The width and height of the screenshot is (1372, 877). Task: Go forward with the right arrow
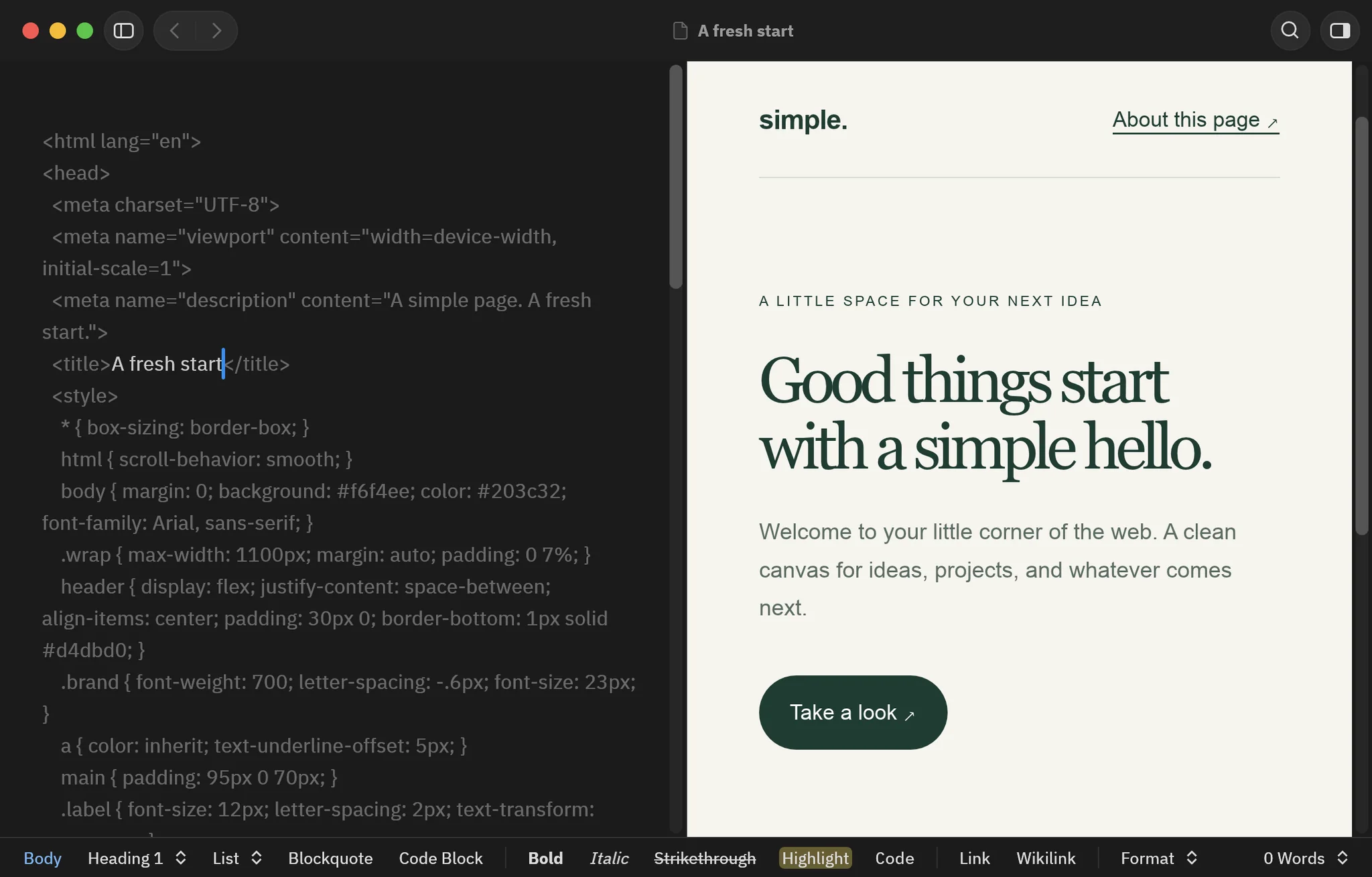pyautogui.click(x=216, y=31)
